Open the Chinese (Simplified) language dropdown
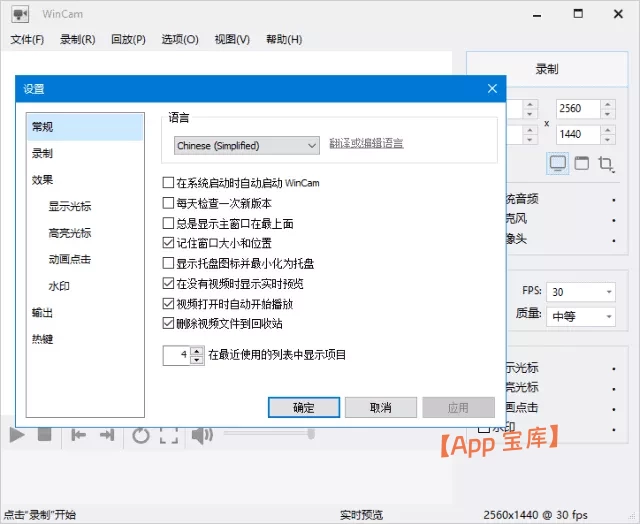 pyautogui.click(x=247, y=146)
